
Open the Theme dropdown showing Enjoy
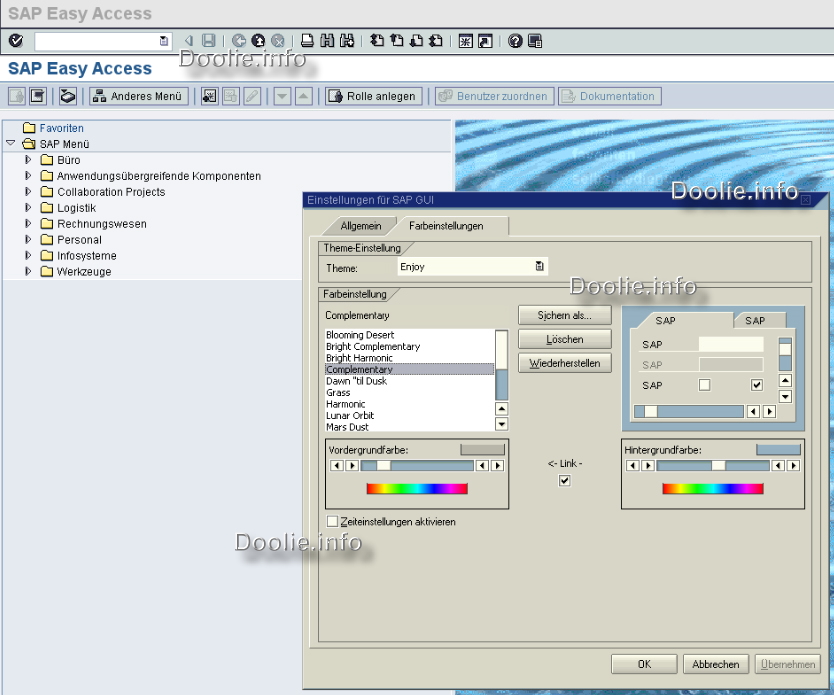coord(539,266)
